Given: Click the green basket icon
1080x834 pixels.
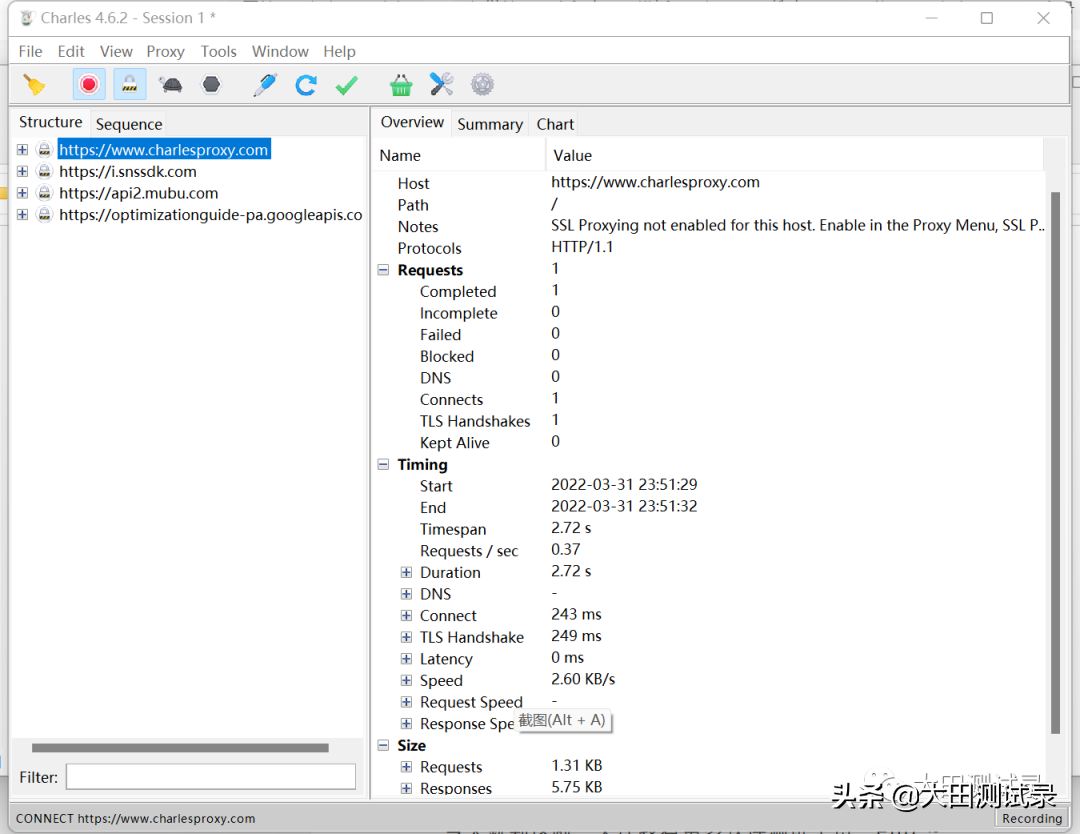Looking at the screenshot, I should 401,85.
